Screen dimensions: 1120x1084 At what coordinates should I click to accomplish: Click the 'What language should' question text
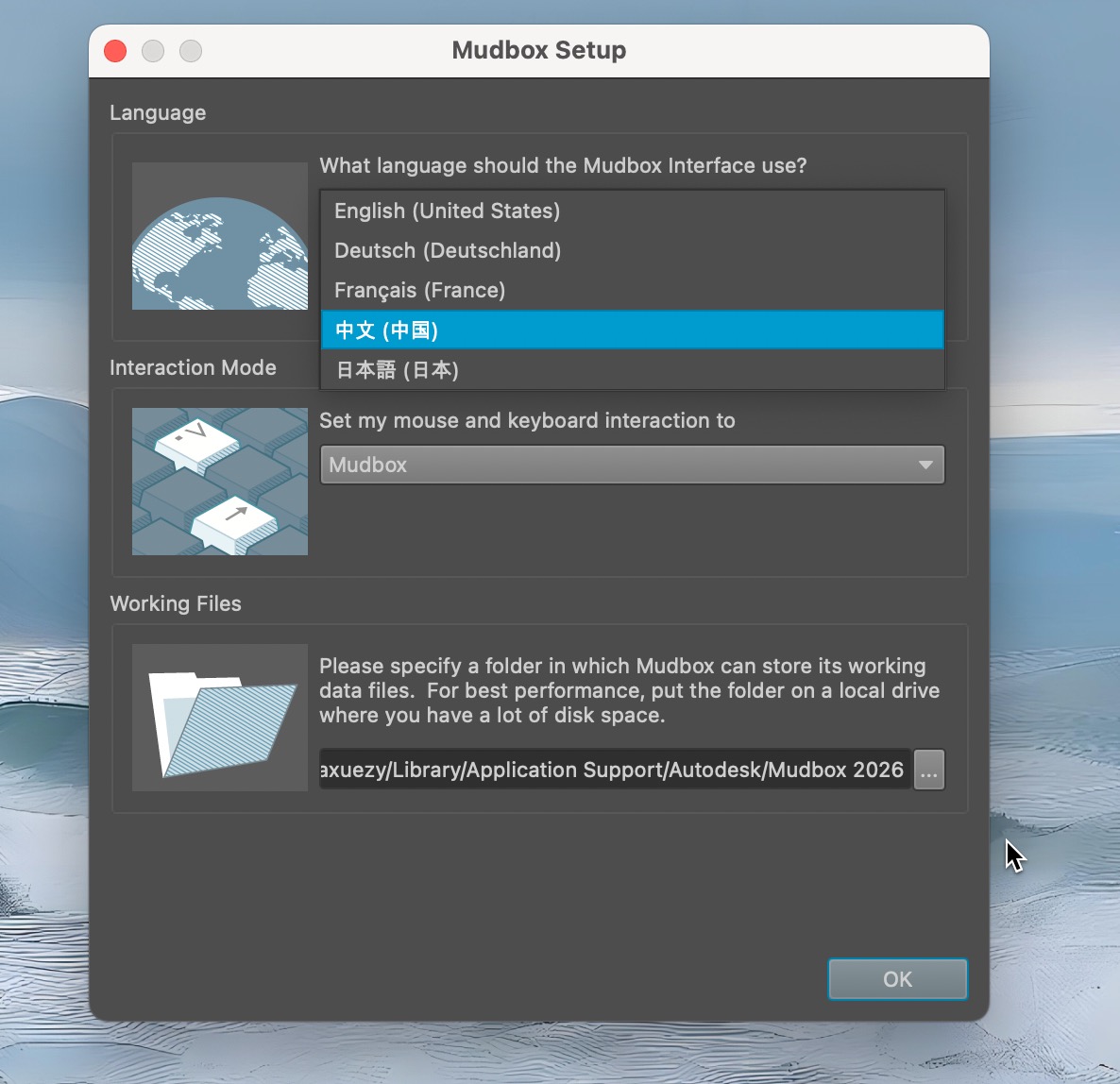(x=563, y=165)
